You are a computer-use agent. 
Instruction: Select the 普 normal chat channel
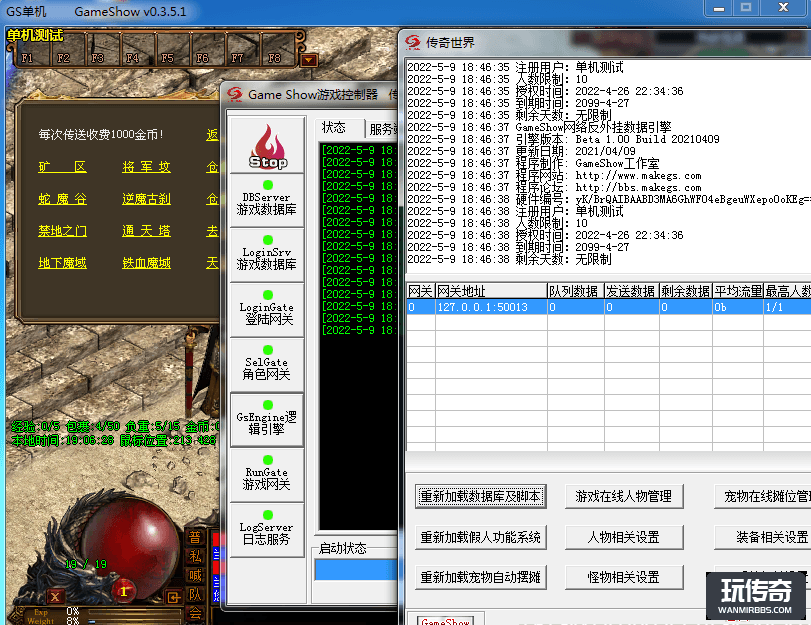[x=195, y=537]
